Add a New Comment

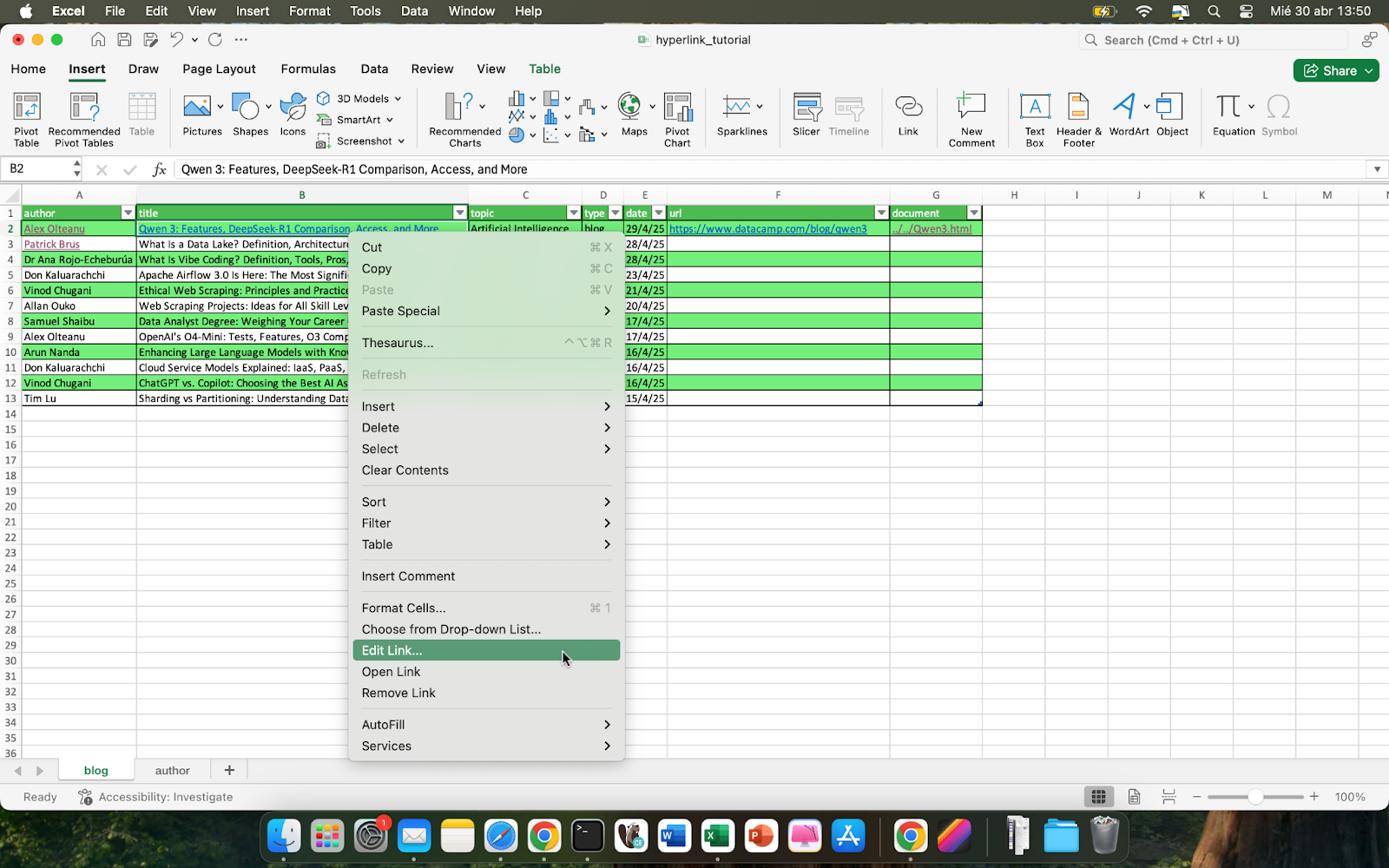971,119
